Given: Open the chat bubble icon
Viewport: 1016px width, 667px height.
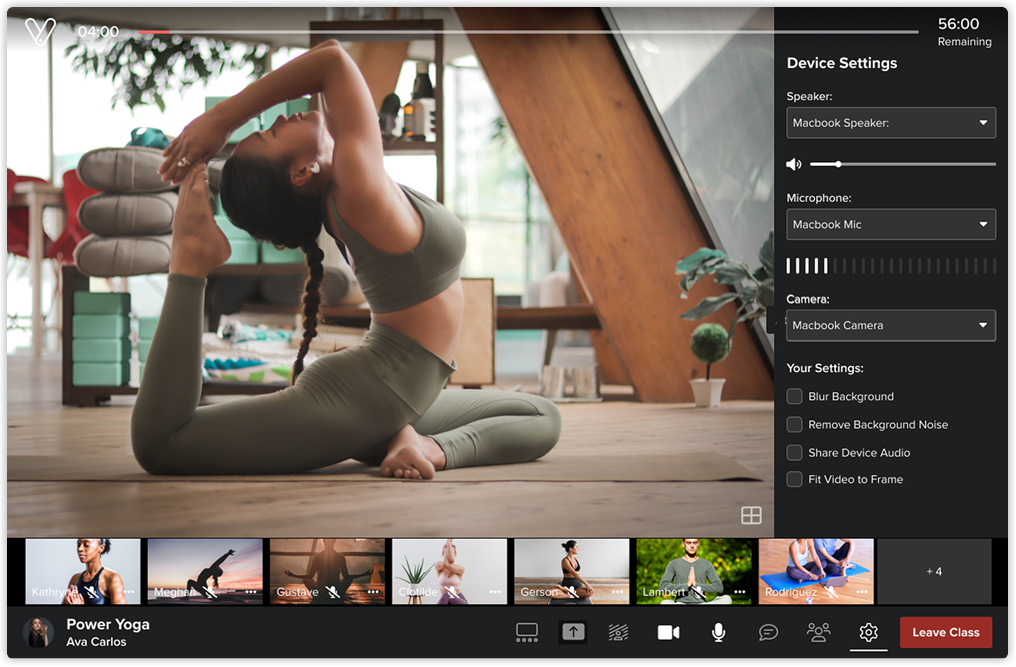Looking at the screenshot, I should click(768, 633).
